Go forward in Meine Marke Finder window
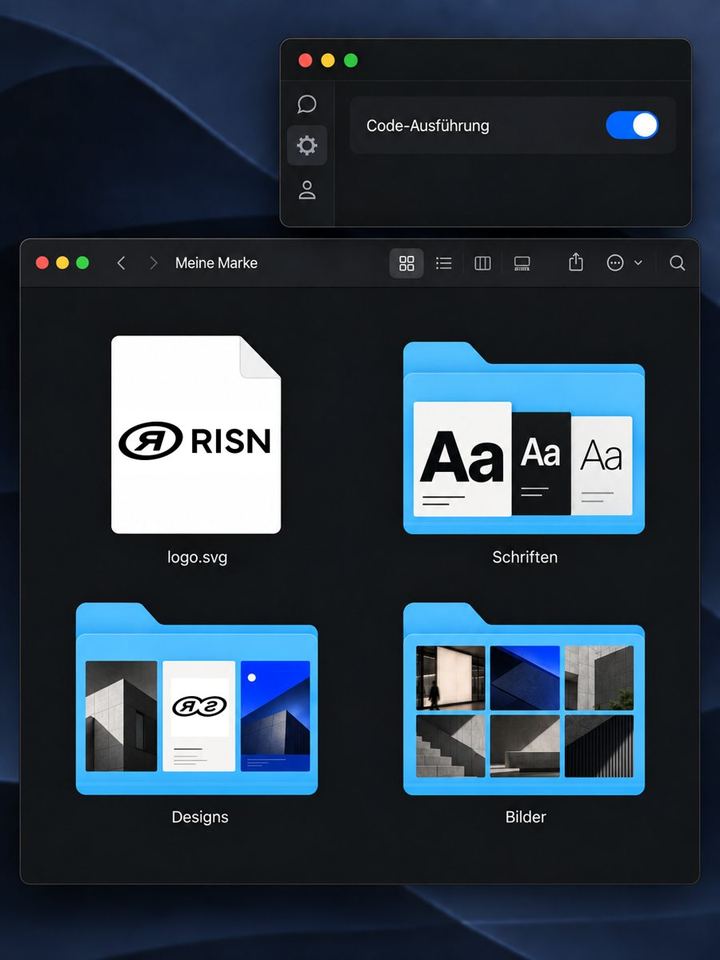The width and height of the screenshot is (720, 960). pos(154,263)
